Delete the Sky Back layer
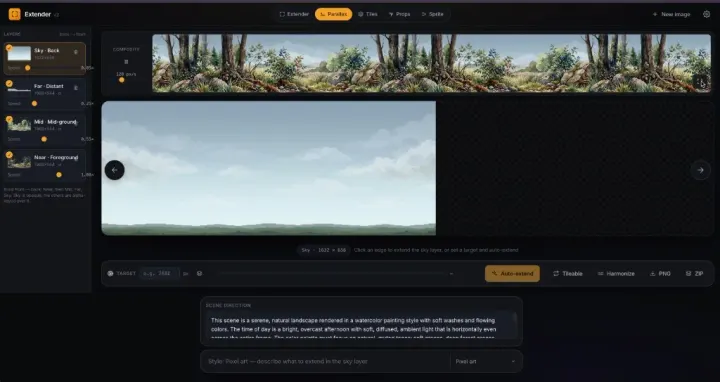This screenshot has height=382, width=720. [x=76, y=52]
